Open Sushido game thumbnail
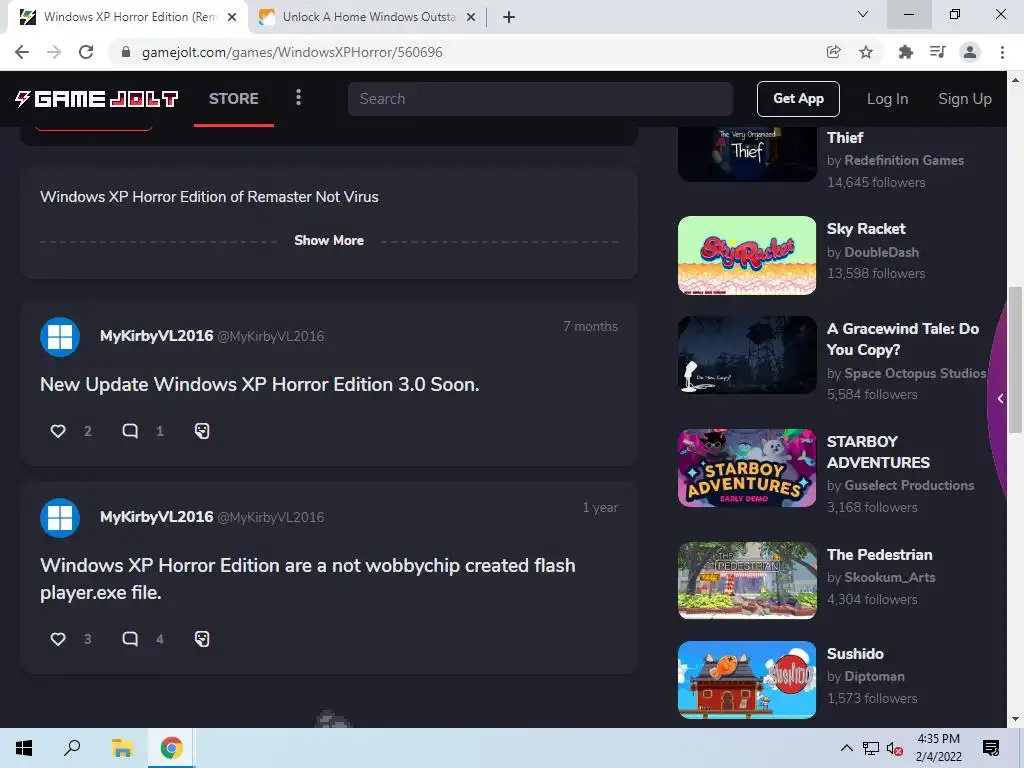Viewport: 1024px width, 768px height. click(x=747, y=680)
